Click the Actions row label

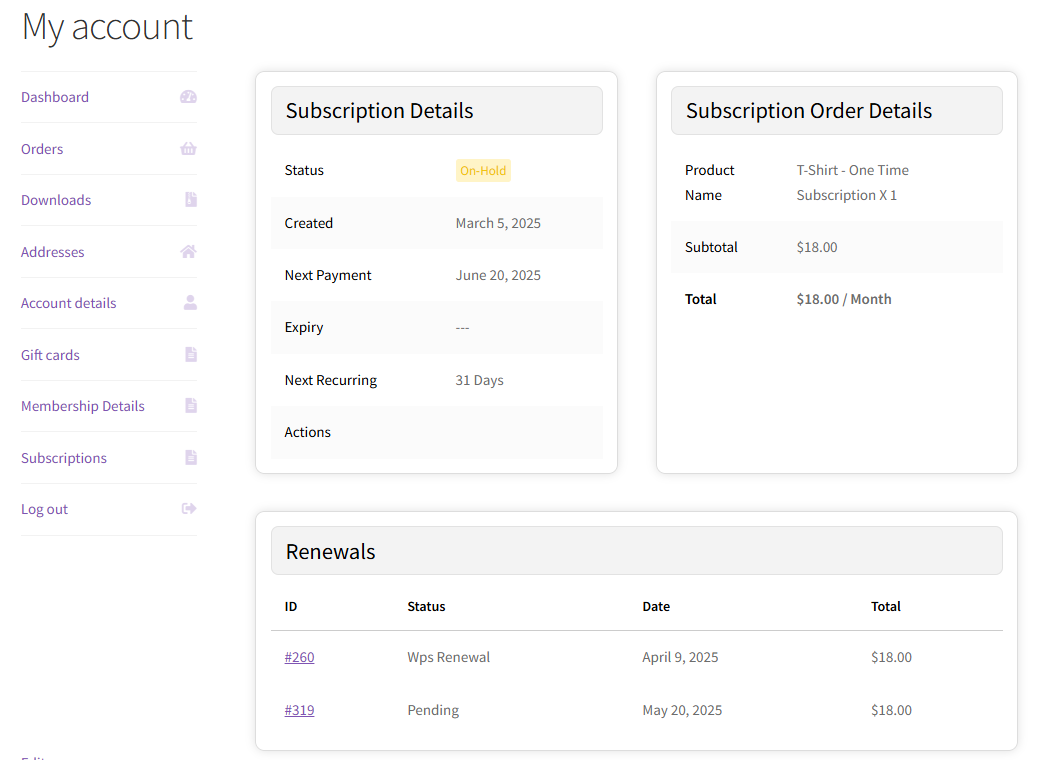click(x=307, y=432)
